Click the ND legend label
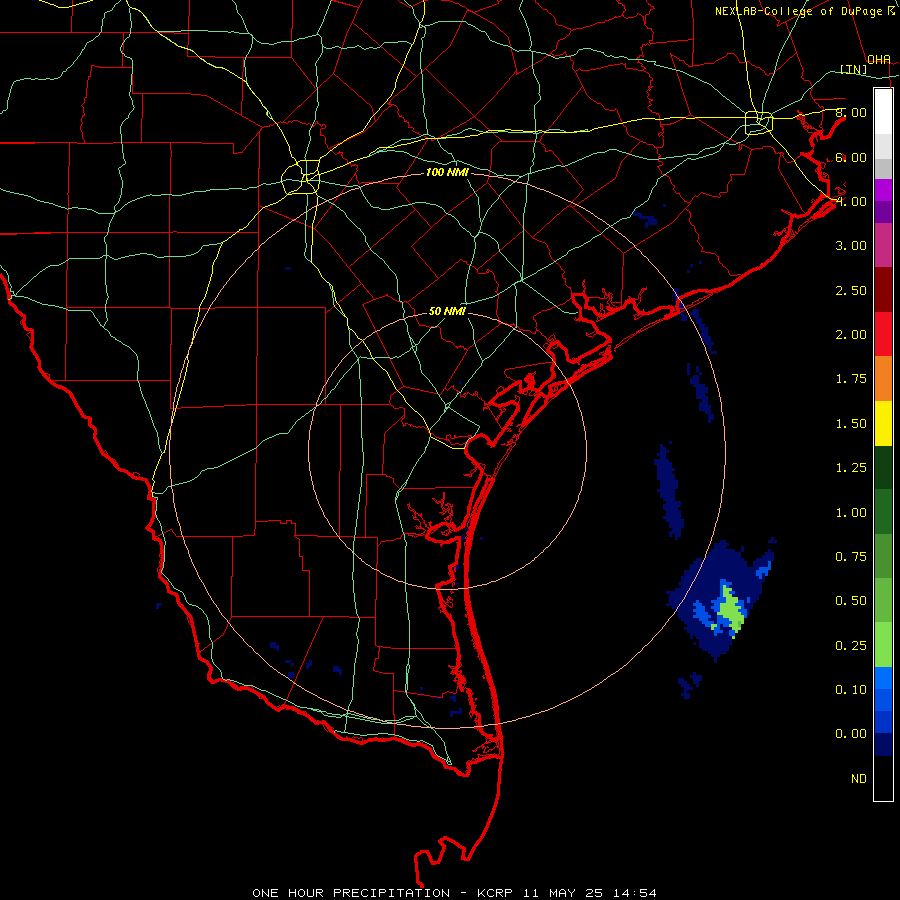The height and width of the screenshot is (900, 900). click(859, 779)
